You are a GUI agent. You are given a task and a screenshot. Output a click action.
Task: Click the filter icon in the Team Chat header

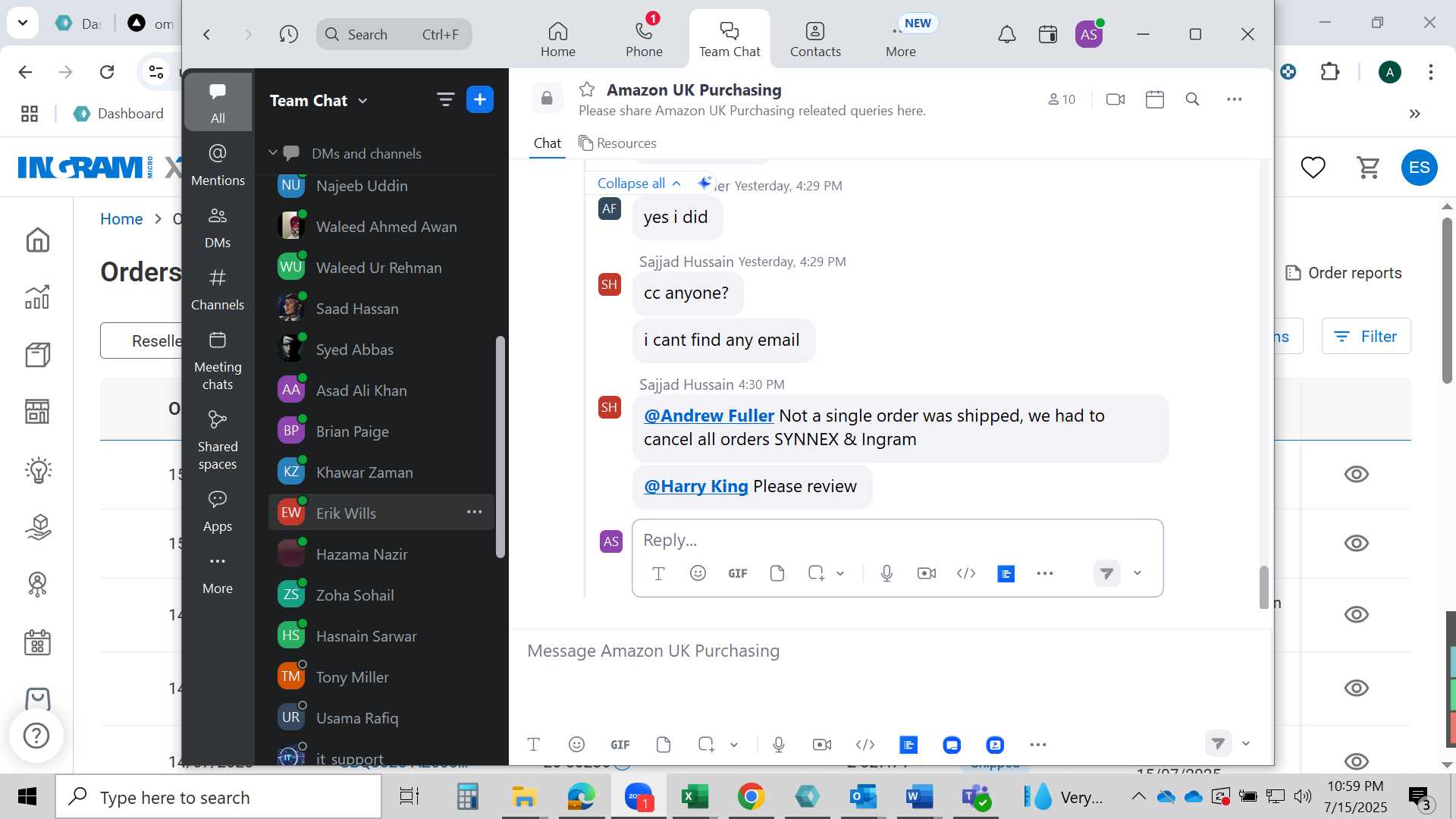[445, 99]
